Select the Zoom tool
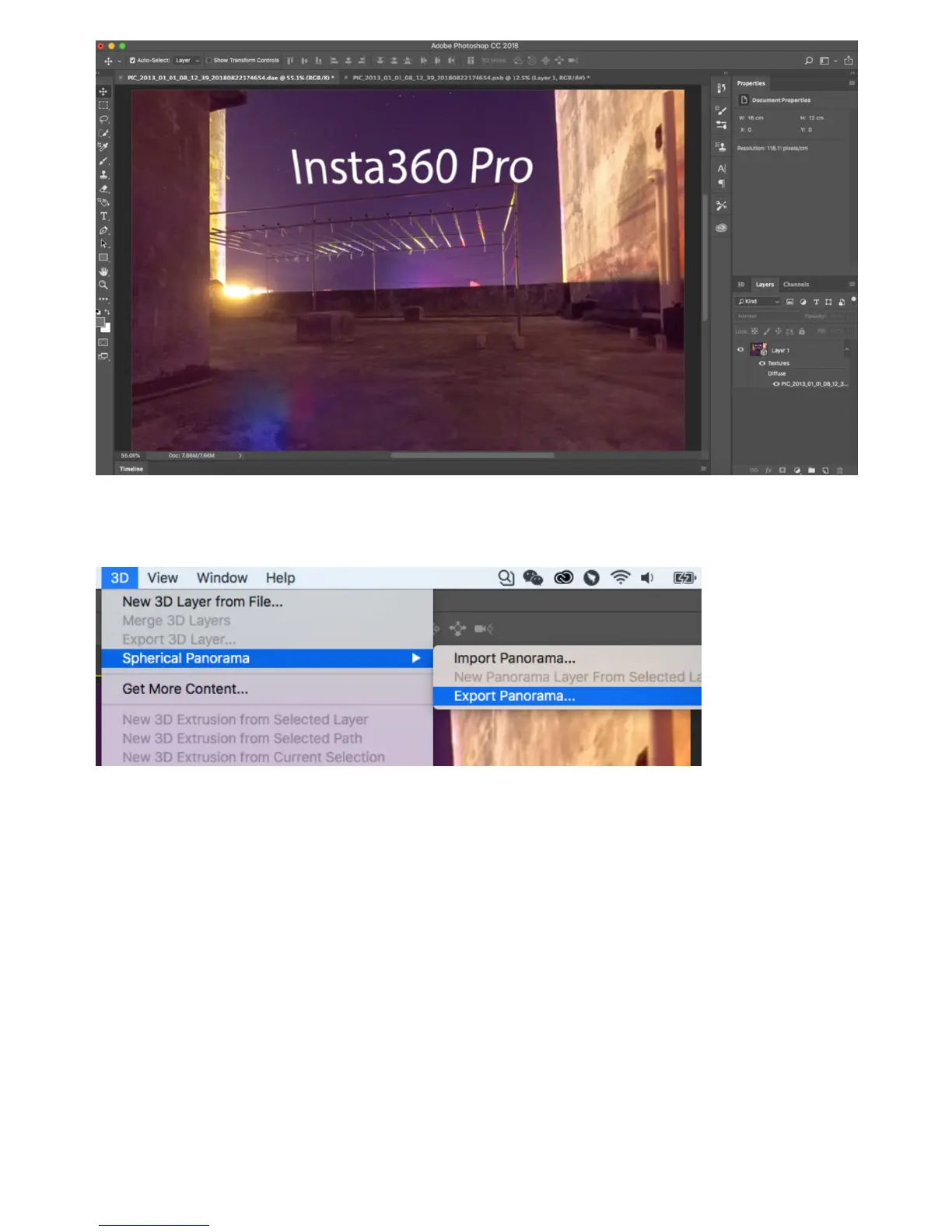Viewport: 952px width, 1232px height. (103, 285)
